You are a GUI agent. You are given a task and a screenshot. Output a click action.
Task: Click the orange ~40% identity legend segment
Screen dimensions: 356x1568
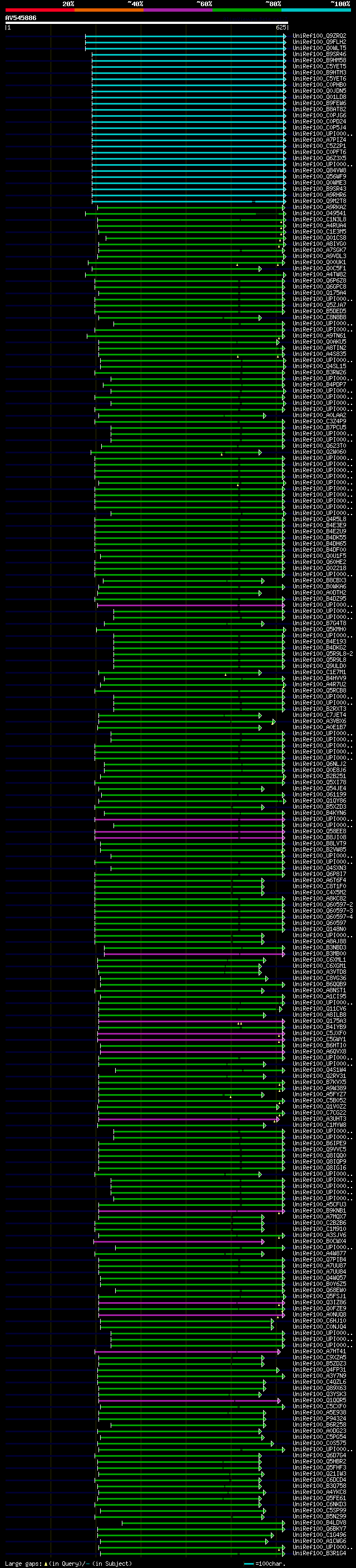(x=109, y=10)
